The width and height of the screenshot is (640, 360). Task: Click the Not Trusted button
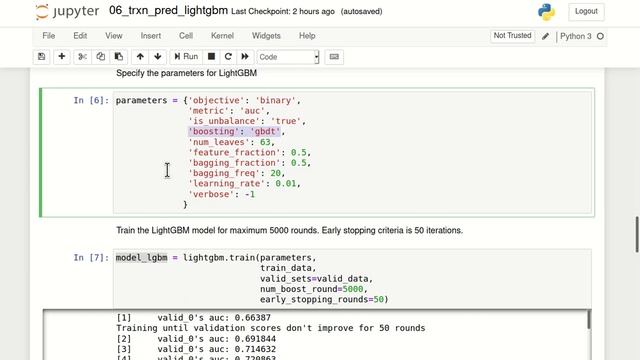(x=512, y=36)
